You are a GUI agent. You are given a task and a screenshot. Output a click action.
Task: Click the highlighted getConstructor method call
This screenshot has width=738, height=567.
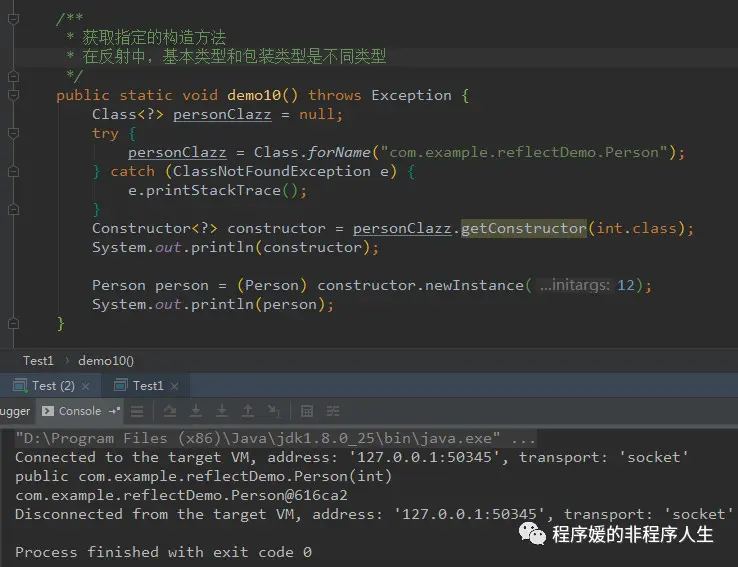523,228
